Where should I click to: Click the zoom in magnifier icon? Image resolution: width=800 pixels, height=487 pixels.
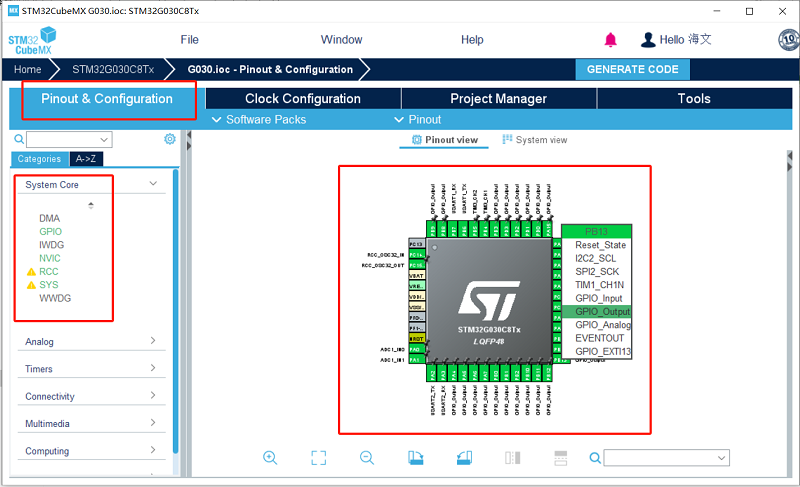point(270,457)
